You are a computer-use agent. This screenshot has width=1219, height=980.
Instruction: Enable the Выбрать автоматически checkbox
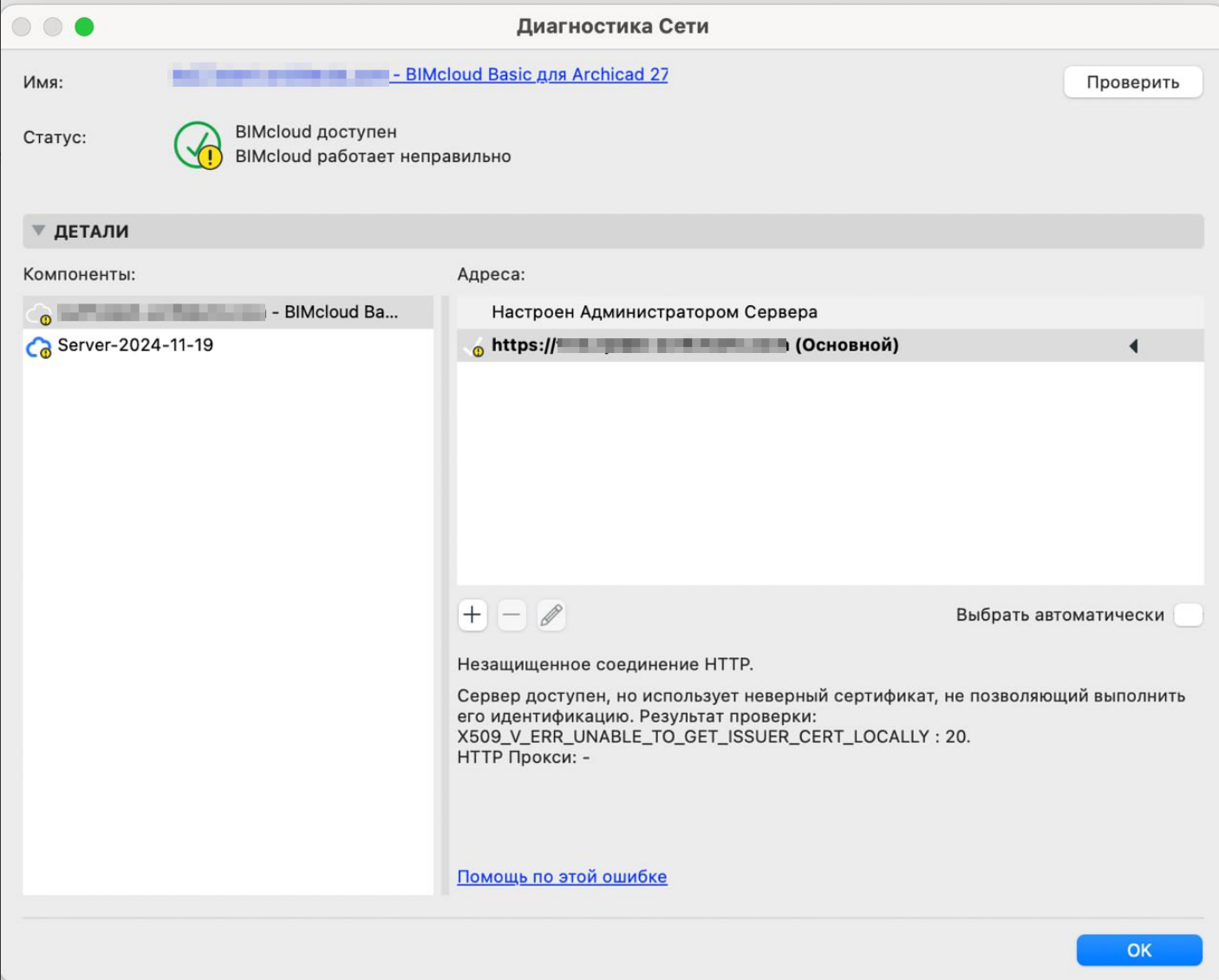tap(1188, 615)
